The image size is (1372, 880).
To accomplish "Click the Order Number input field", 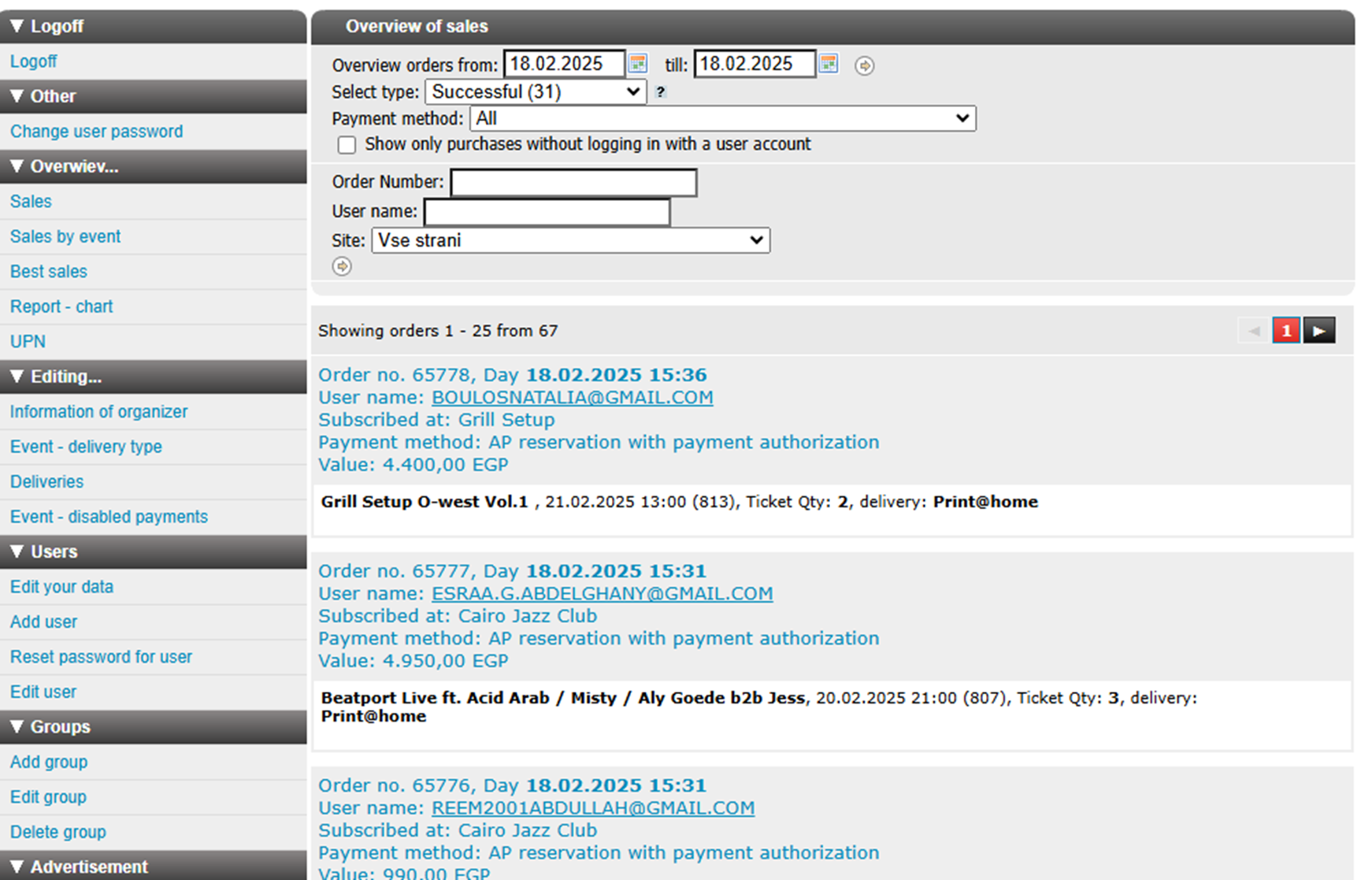I will pos(573,183).
